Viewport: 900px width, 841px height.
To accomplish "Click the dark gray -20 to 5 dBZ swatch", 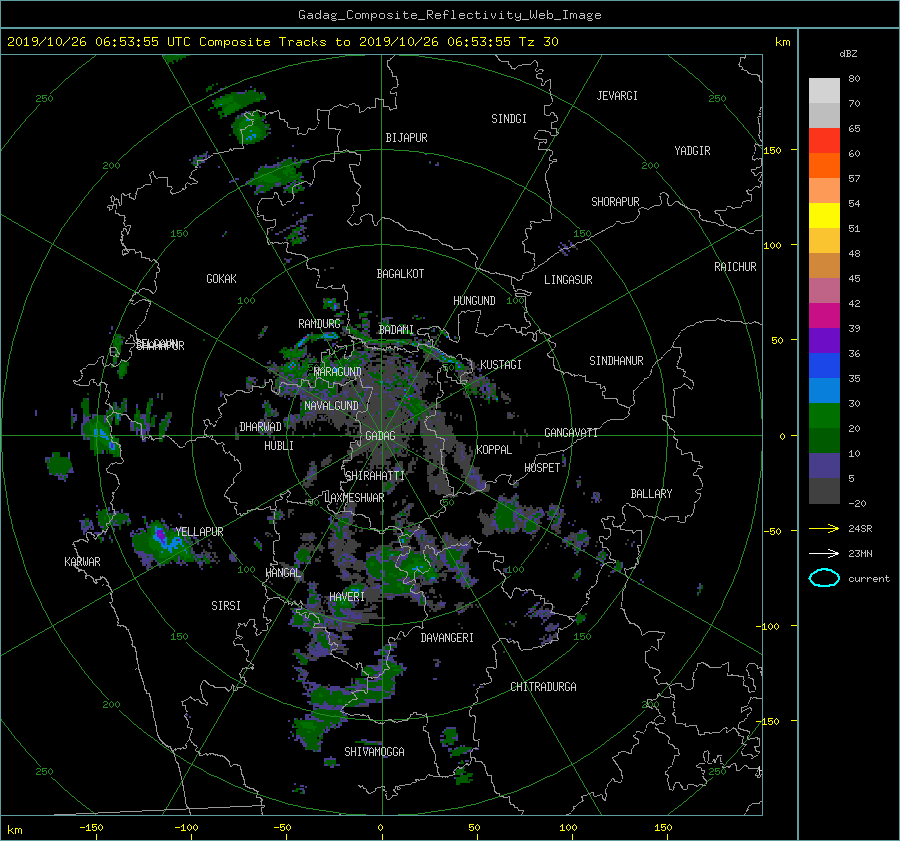I will click(824, 491).
